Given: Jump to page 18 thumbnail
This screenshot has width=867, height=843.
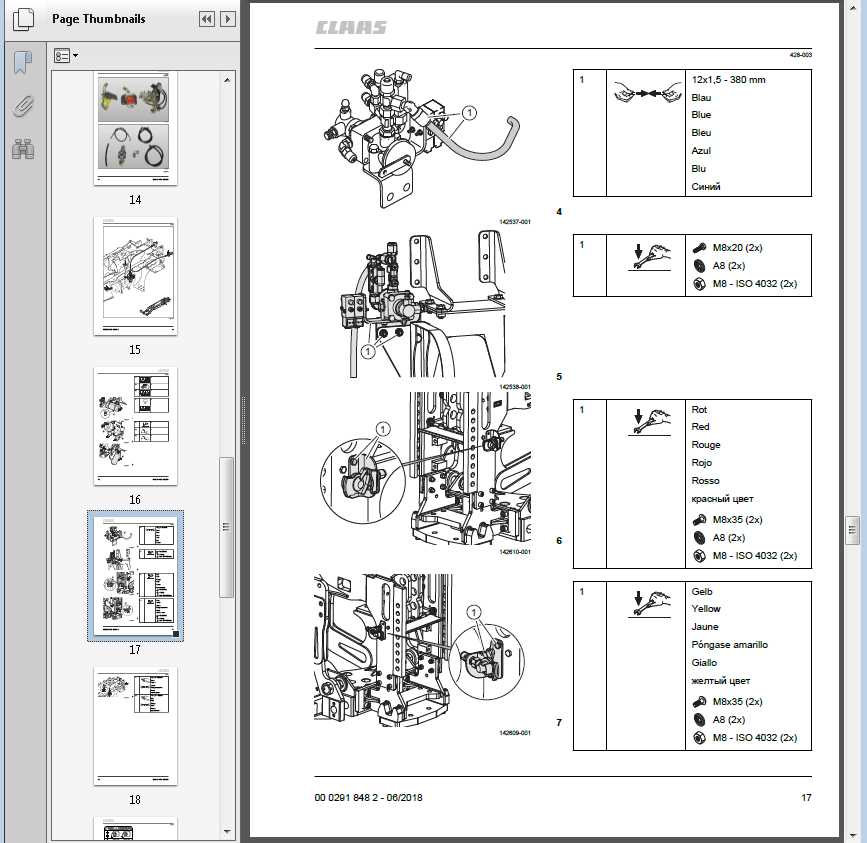Looking at the screenshot, I should pyautogui.click(x=134, y=726).
